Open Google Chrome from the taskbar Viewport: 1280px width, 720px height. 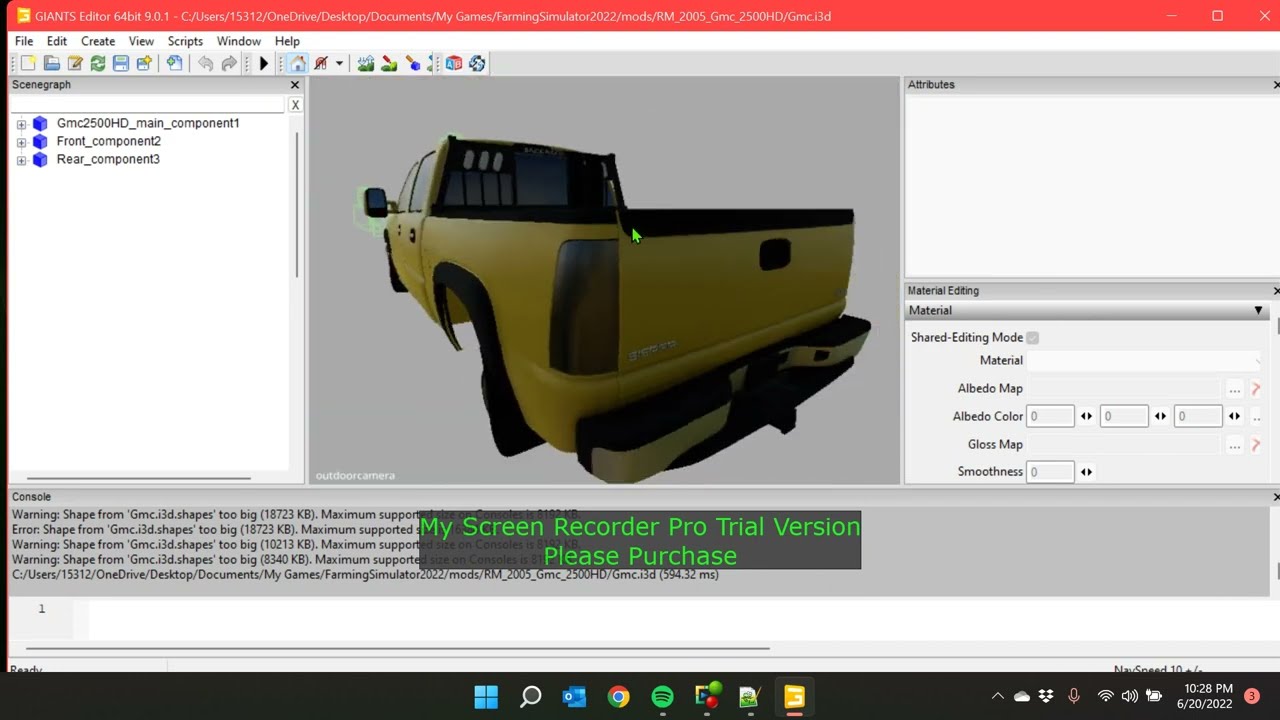(619, 697)
